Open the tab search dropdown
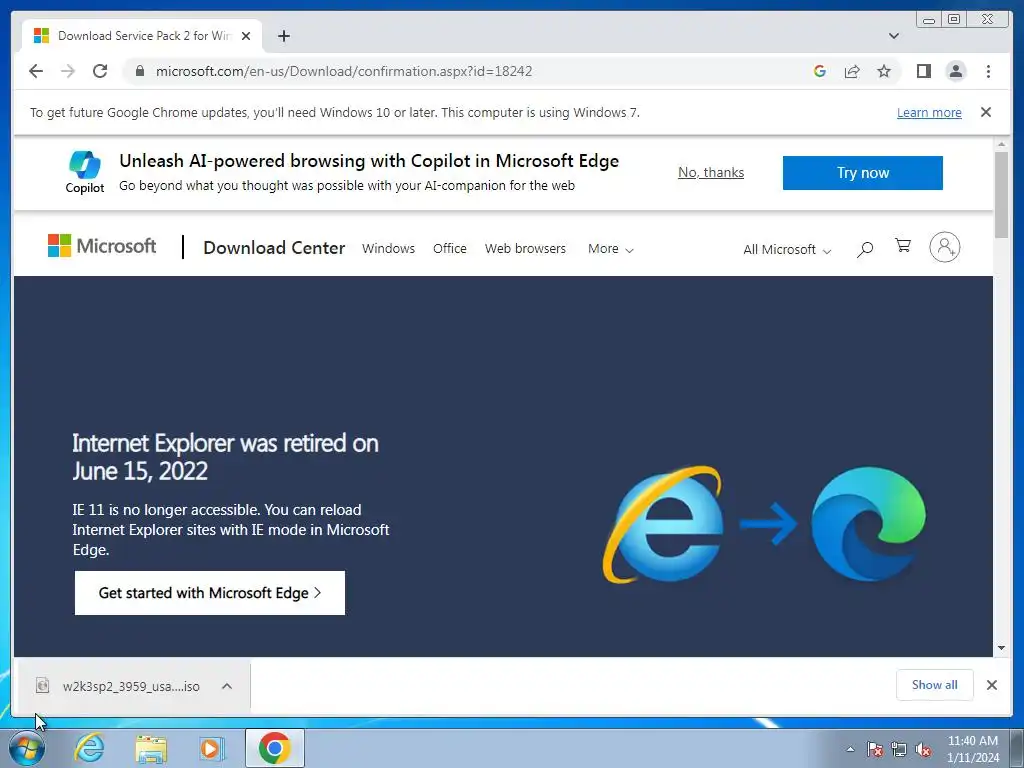 point(893,36)
